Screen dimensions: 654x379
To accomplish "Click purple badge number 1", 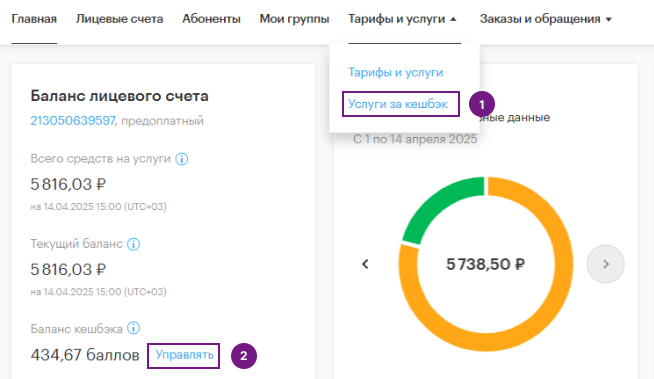I will (482, 104).
